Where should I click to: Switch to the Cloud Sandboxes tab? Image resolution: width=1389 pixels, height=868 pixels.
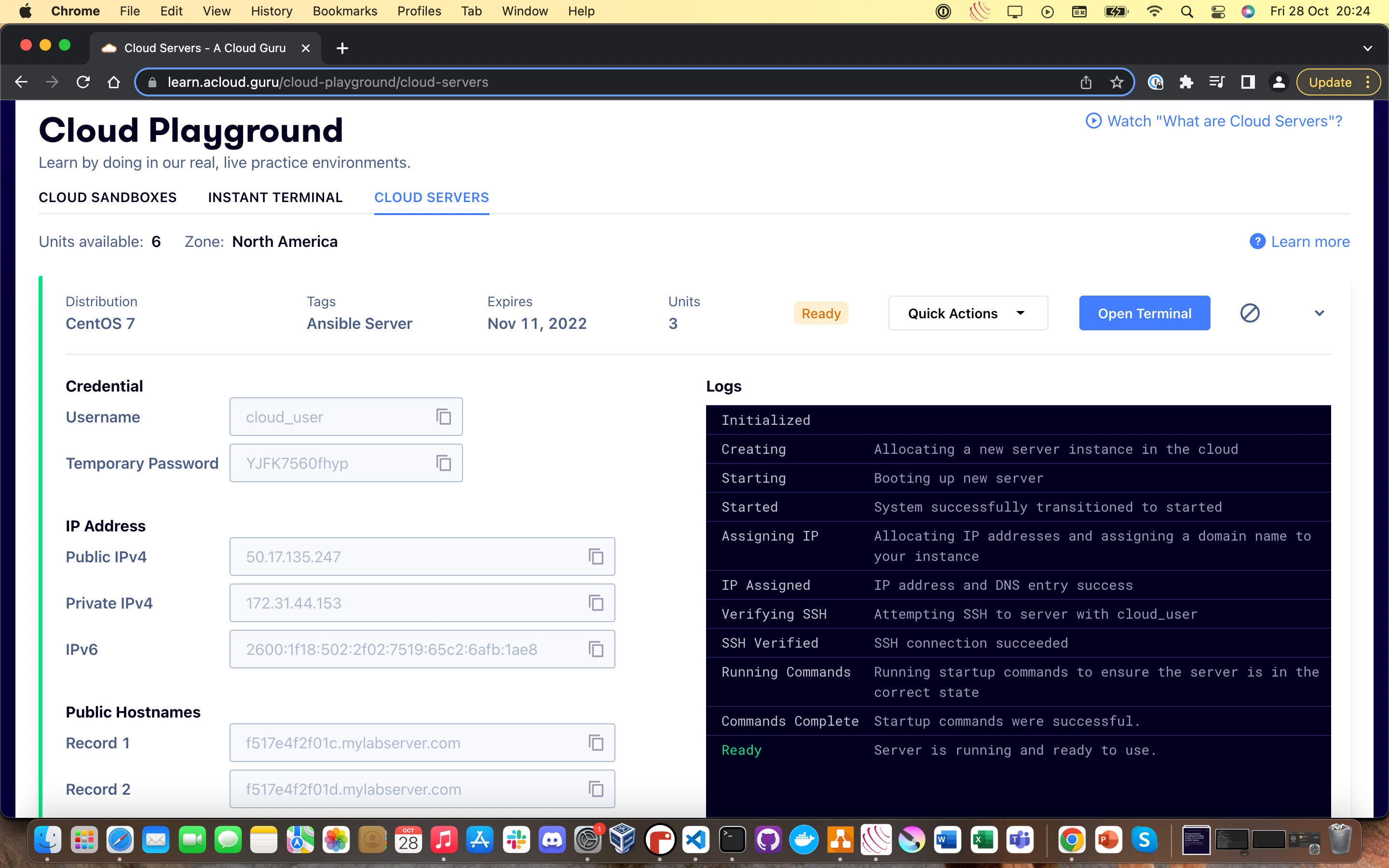(x=108, y=198)
